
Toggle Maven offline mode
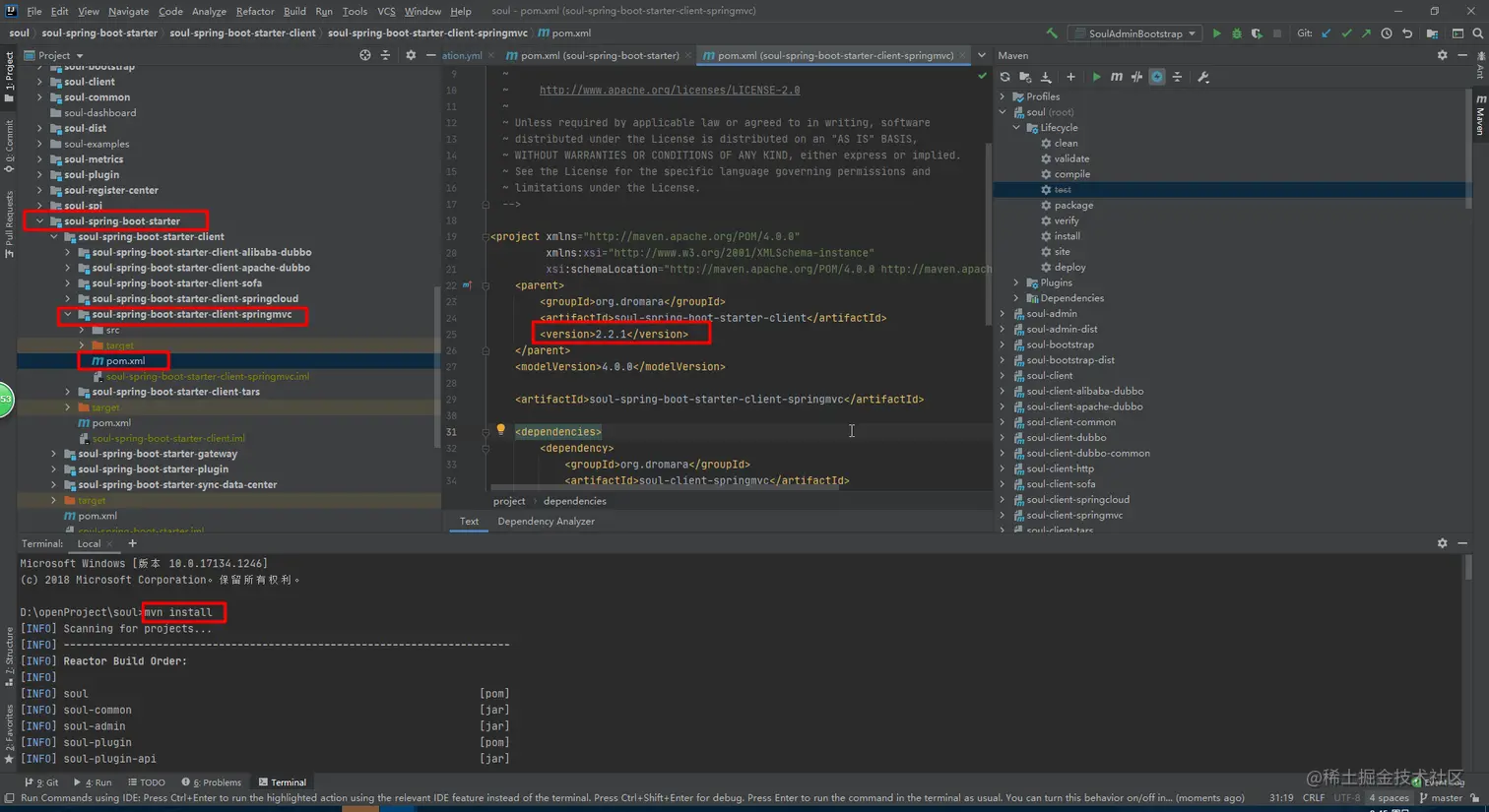click(1136, 77)
